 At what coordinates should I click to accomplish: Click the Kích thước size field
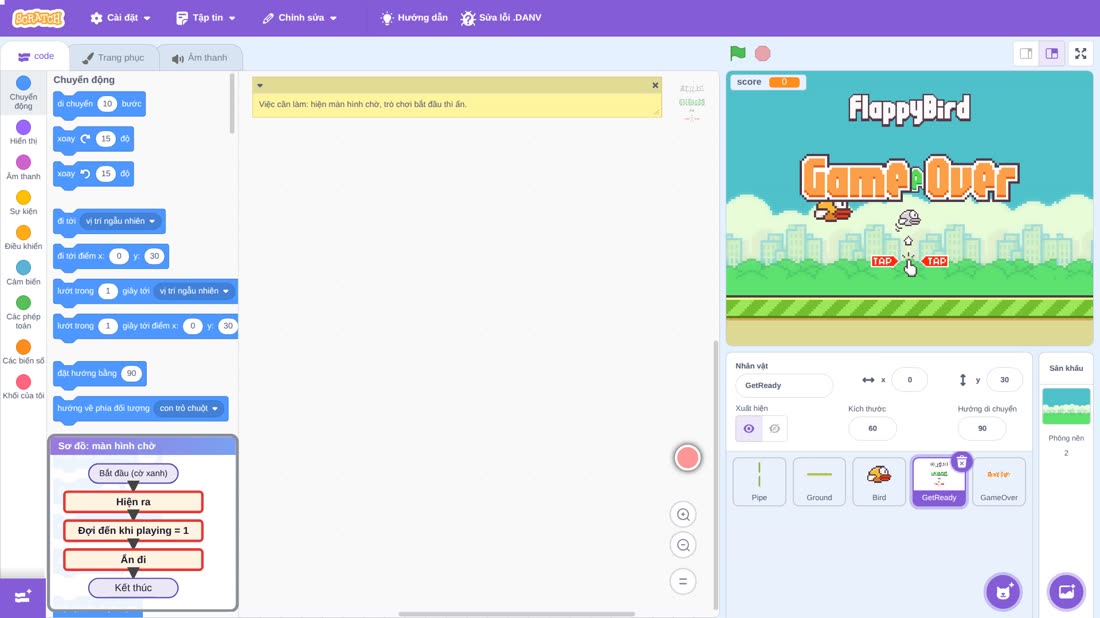(x=872, y=429)
